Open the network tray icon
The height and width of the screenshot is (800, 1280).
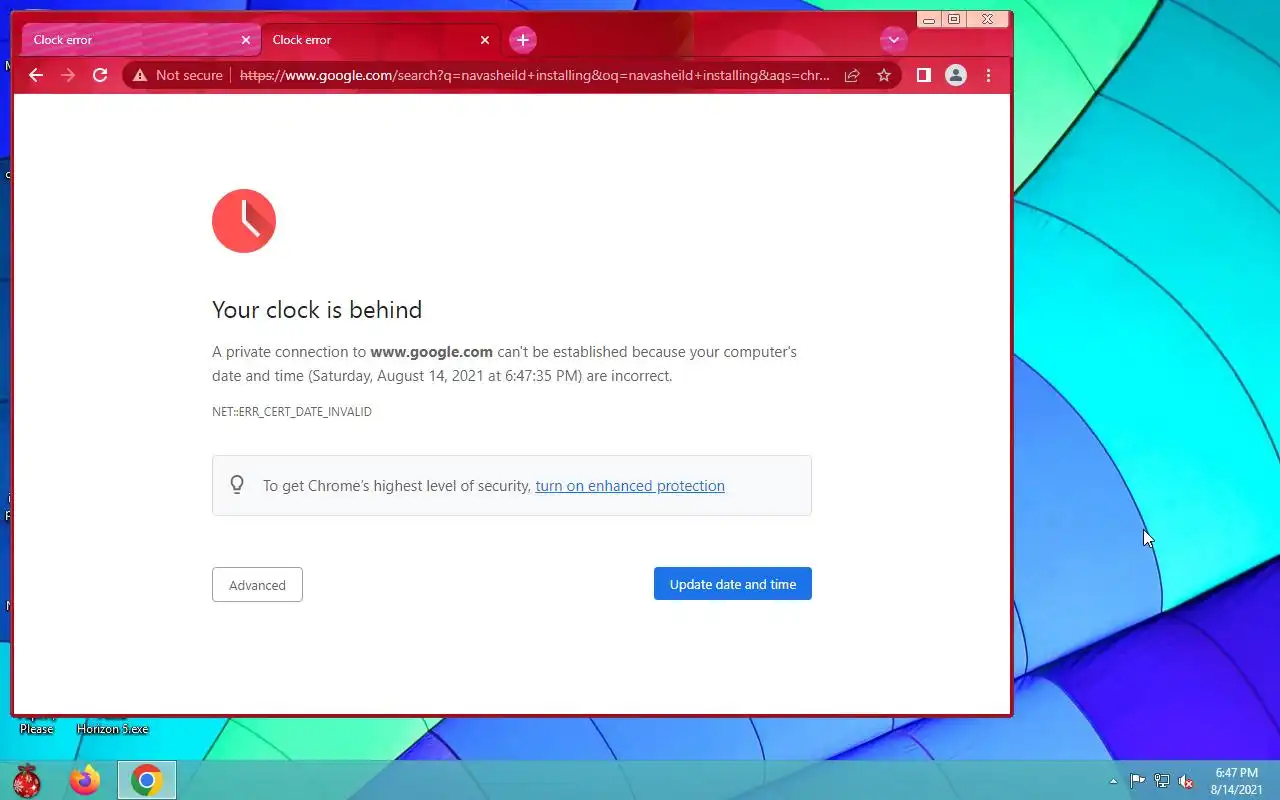[x=1162, y=781]
